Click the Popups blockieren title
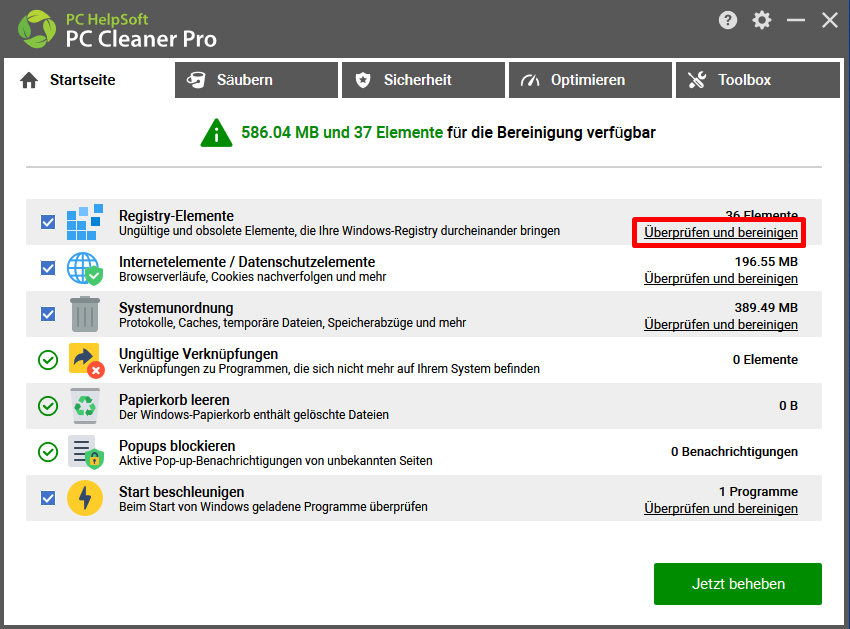 click(177, 446)
